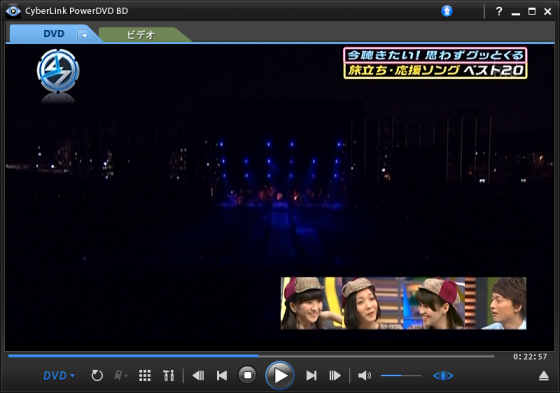Click the PowerDVD eye logo in title bar
The height and width of the screenshot is (393, 560).
click(x=13, y=11)
